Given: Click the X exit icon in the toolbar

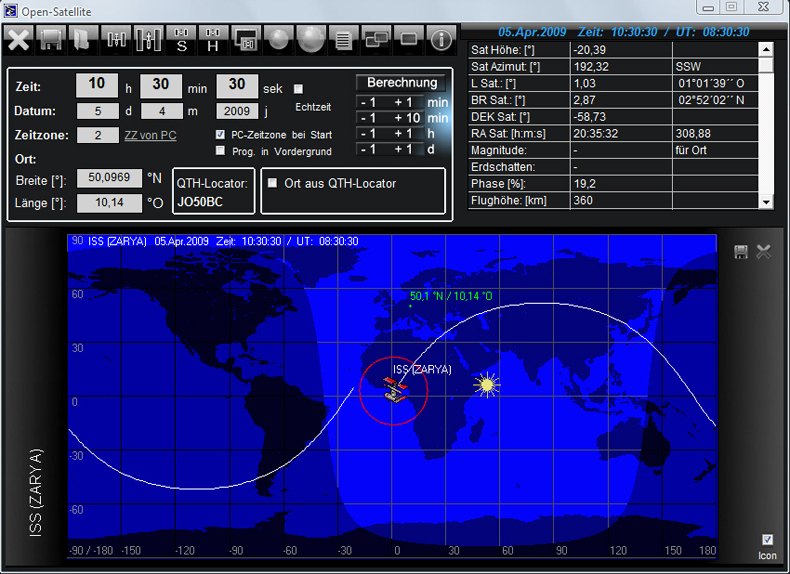Looking at the screenshot, I should click(19, 40).
